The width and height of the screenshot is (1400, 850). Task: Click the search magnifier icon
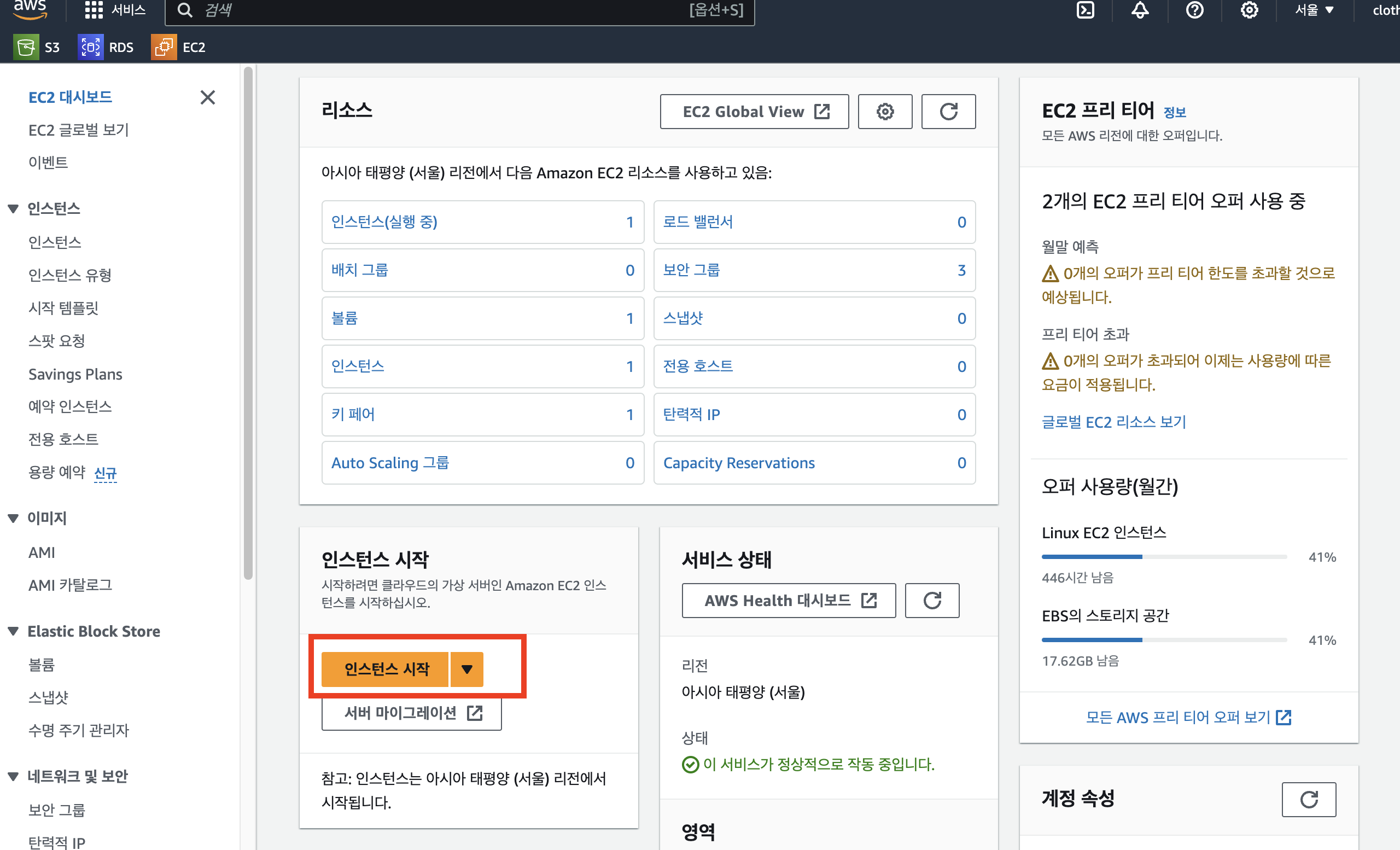pyautogui.click(x=185, y=10)
